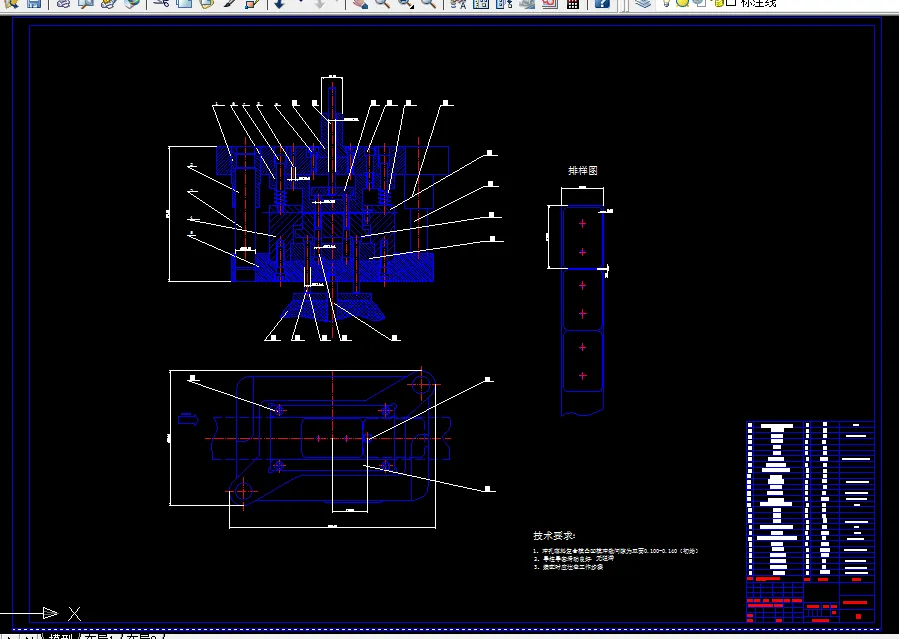Screen dimensions: 899x639
Task: Click the feed direction arrow in plan view
Action: 188,420
